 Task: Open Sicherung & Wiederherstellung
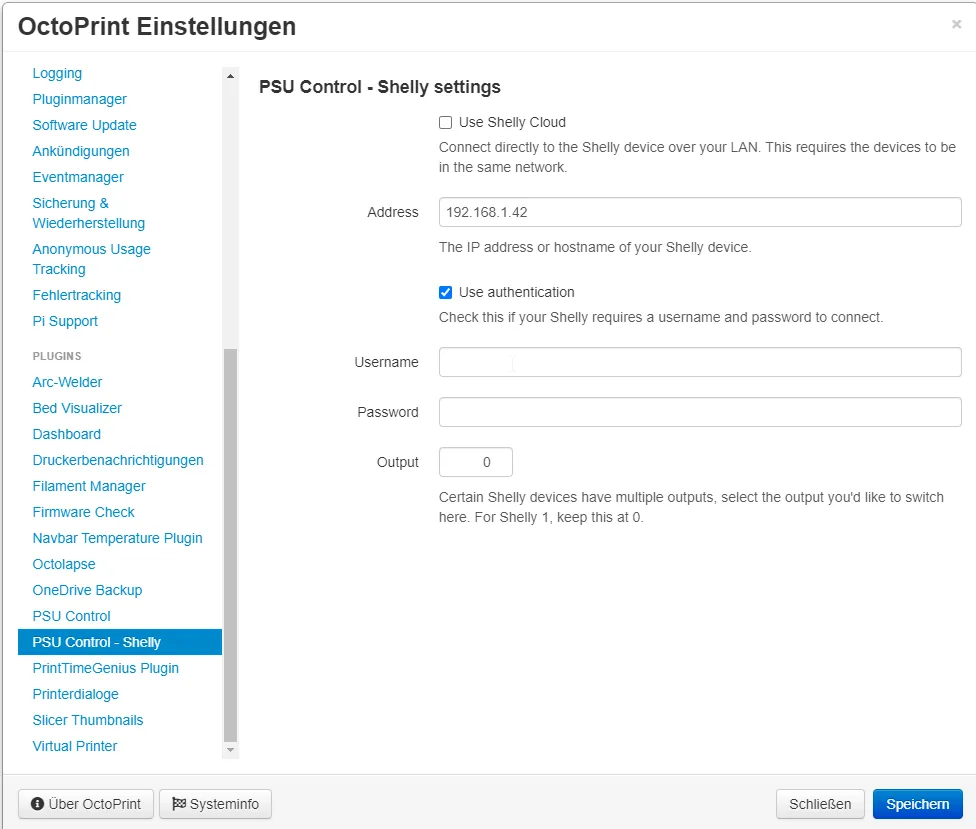coord(88,213)
